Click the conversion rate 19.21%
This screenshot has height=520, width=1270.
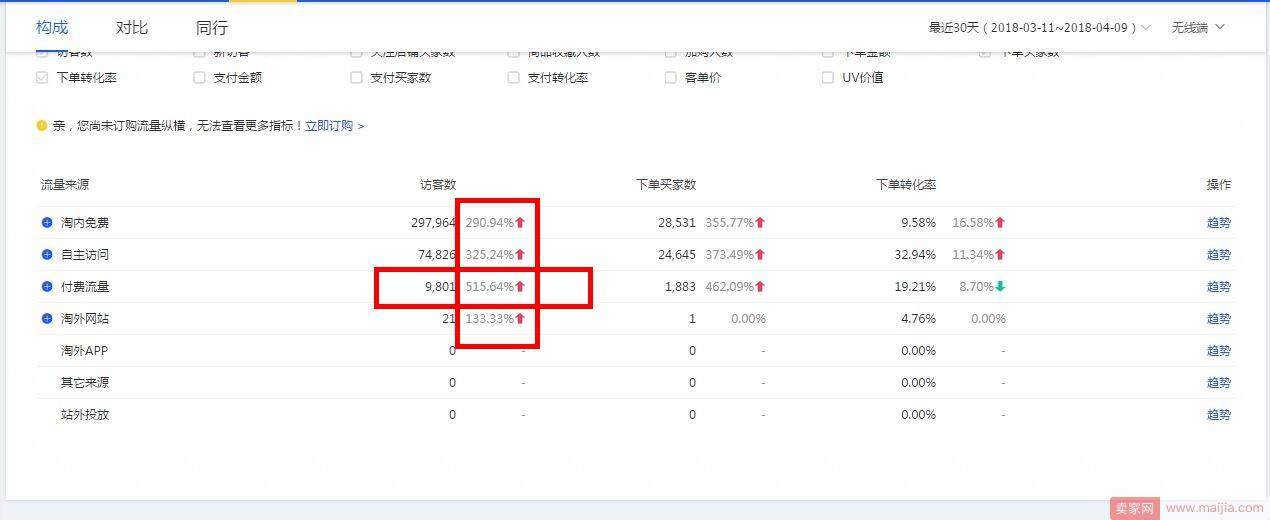tap(915, 287)
